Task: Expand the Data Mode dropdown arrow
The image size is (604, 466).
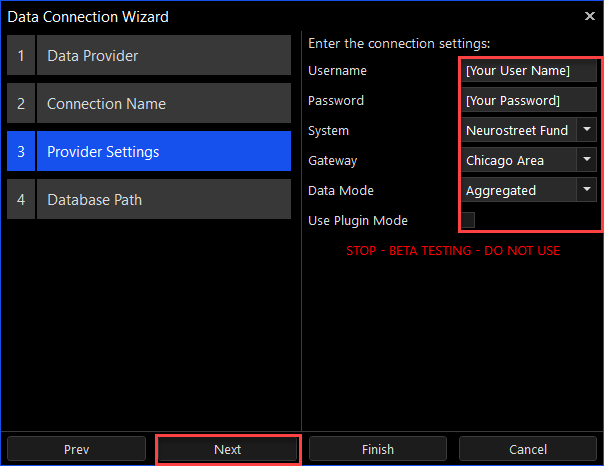Action: pos(586,190)
